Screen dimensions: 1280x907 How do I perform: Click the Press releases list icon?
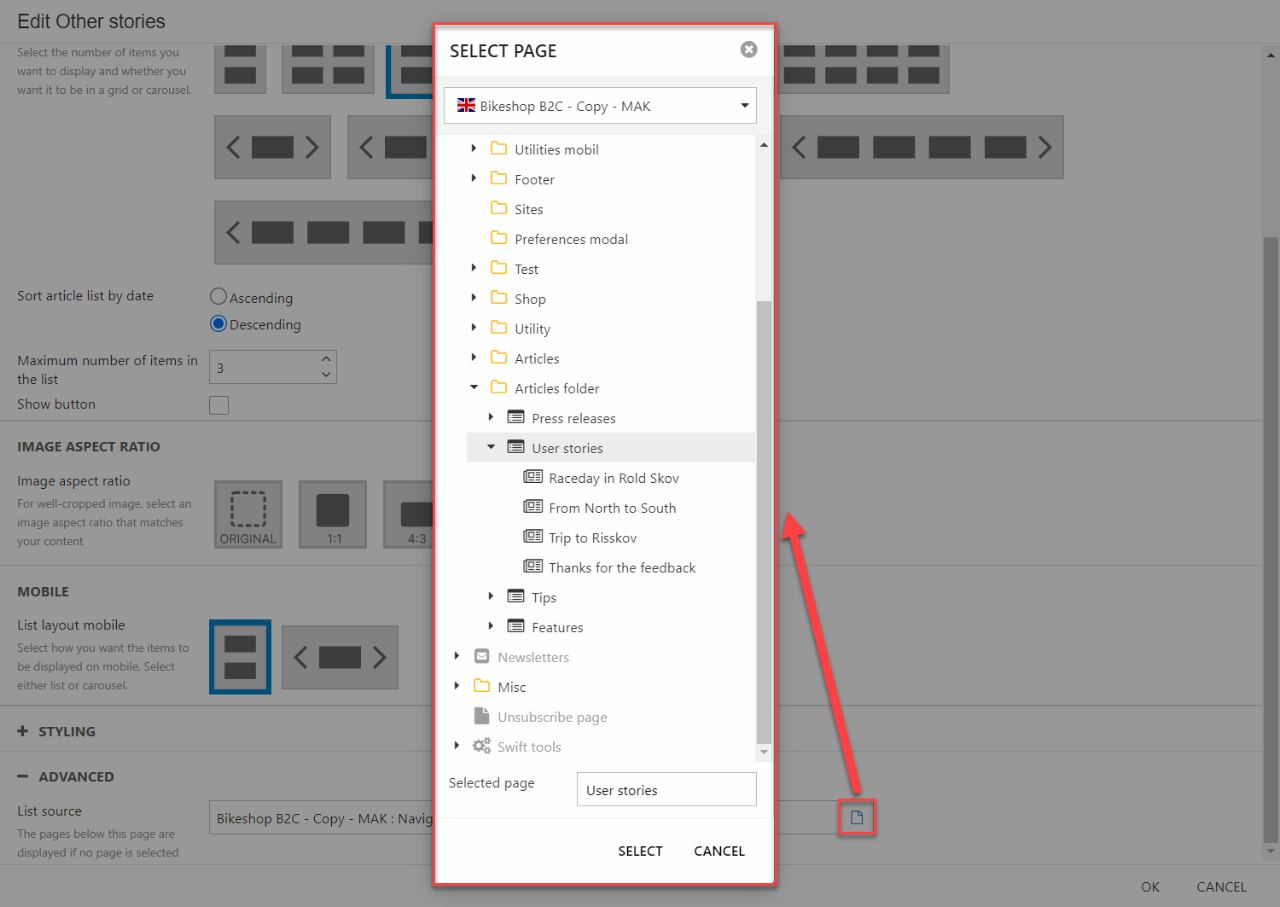click(x=516, y=418)
